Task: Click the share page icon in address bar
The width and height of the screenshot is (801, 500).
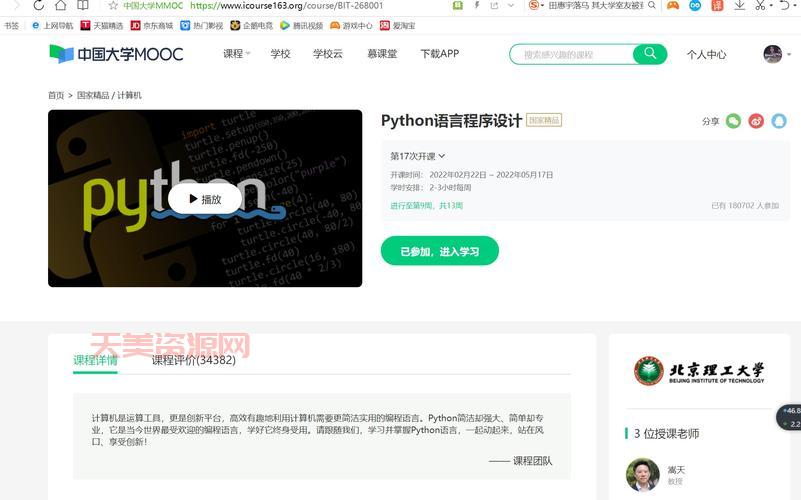Action: pyautogui.click(x=494, y=6)
